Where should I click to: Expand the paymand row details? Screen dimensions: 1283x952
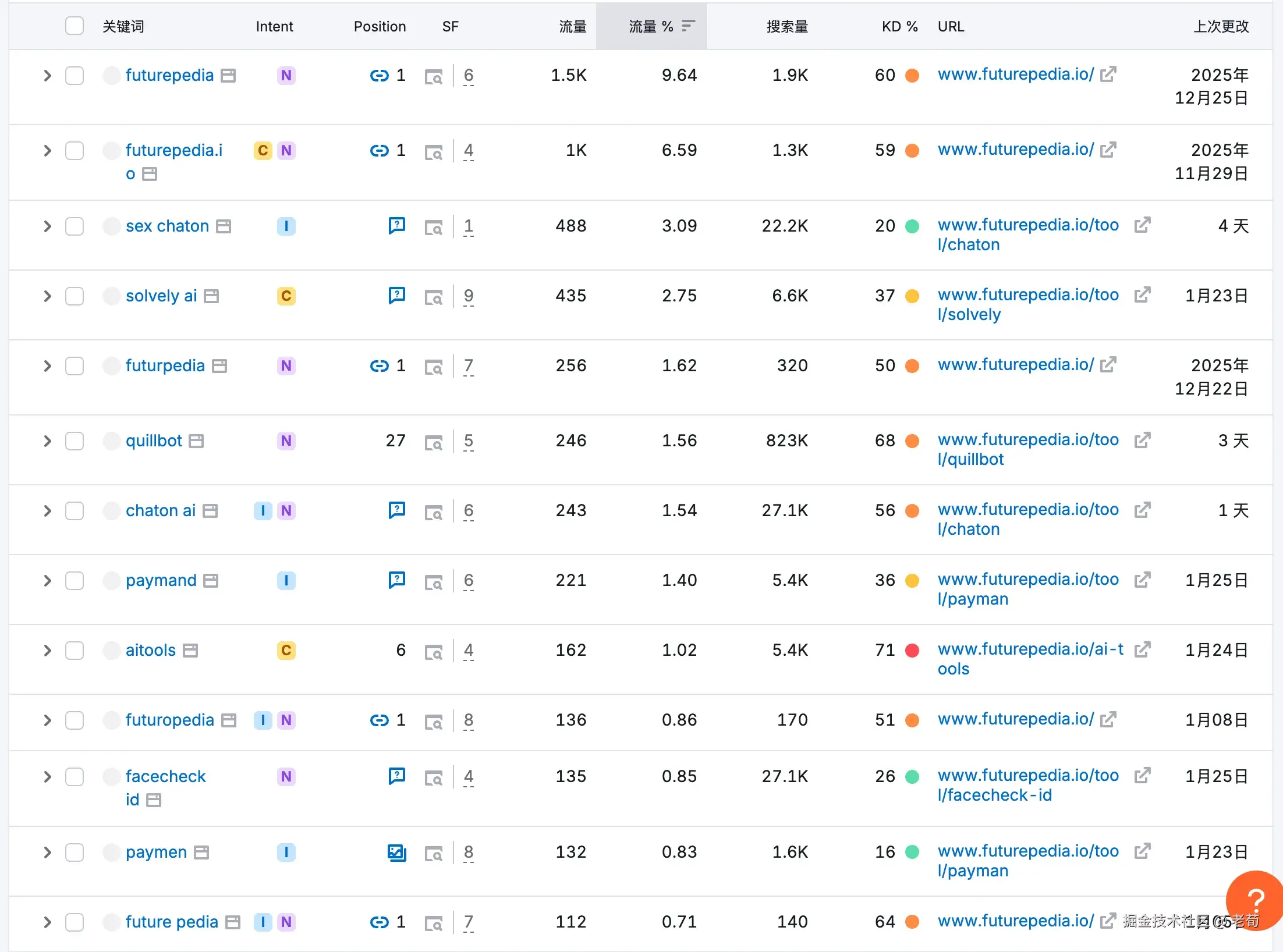pyautogui.click(x=47, y=581)
